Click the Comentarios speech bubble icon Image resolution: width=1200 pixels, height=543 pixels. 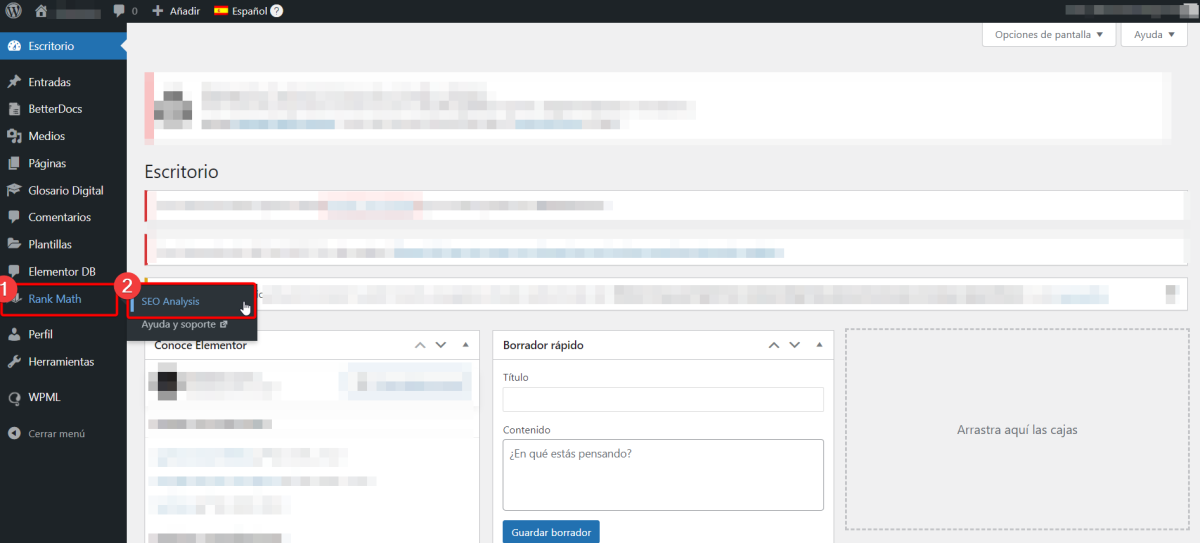(x=14, y=217)
